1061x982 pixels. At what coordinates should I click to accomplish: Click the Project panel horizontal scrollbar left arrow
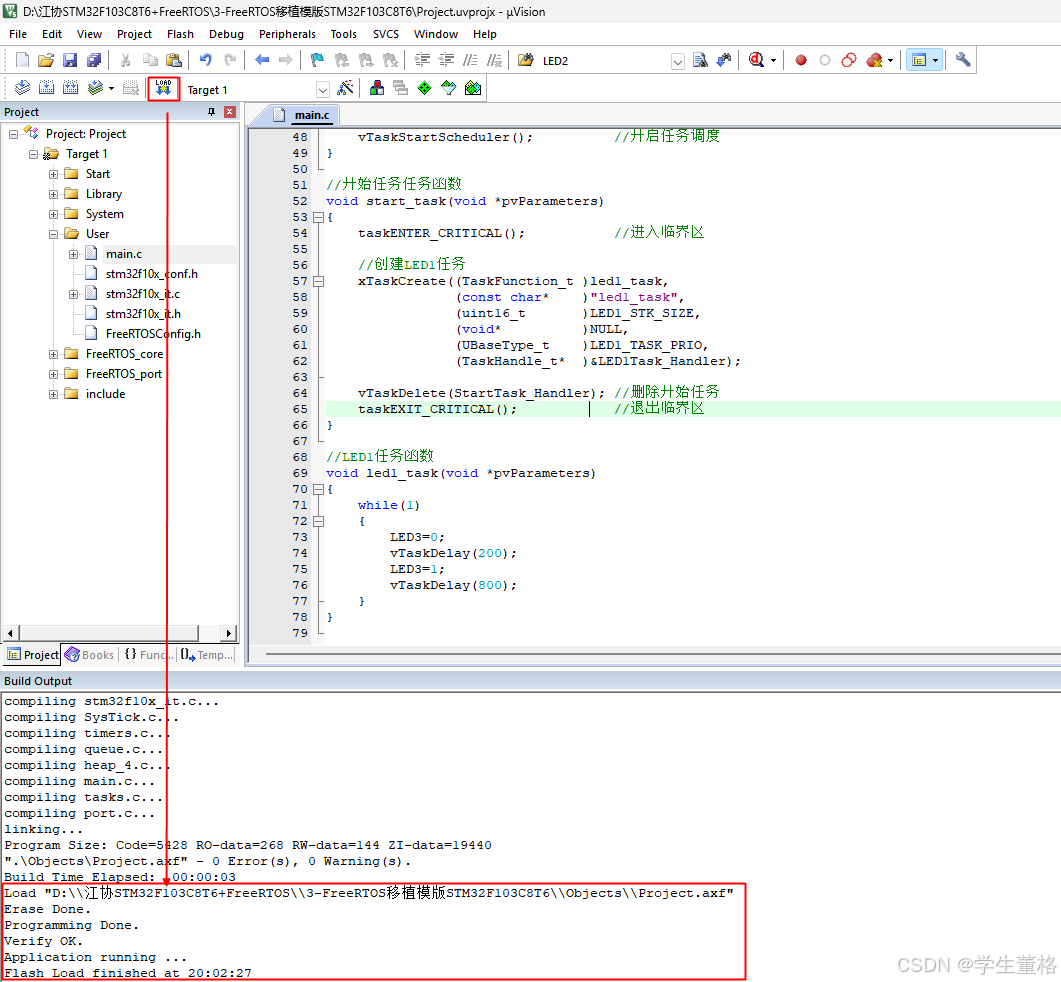click(x=10, y=633)
